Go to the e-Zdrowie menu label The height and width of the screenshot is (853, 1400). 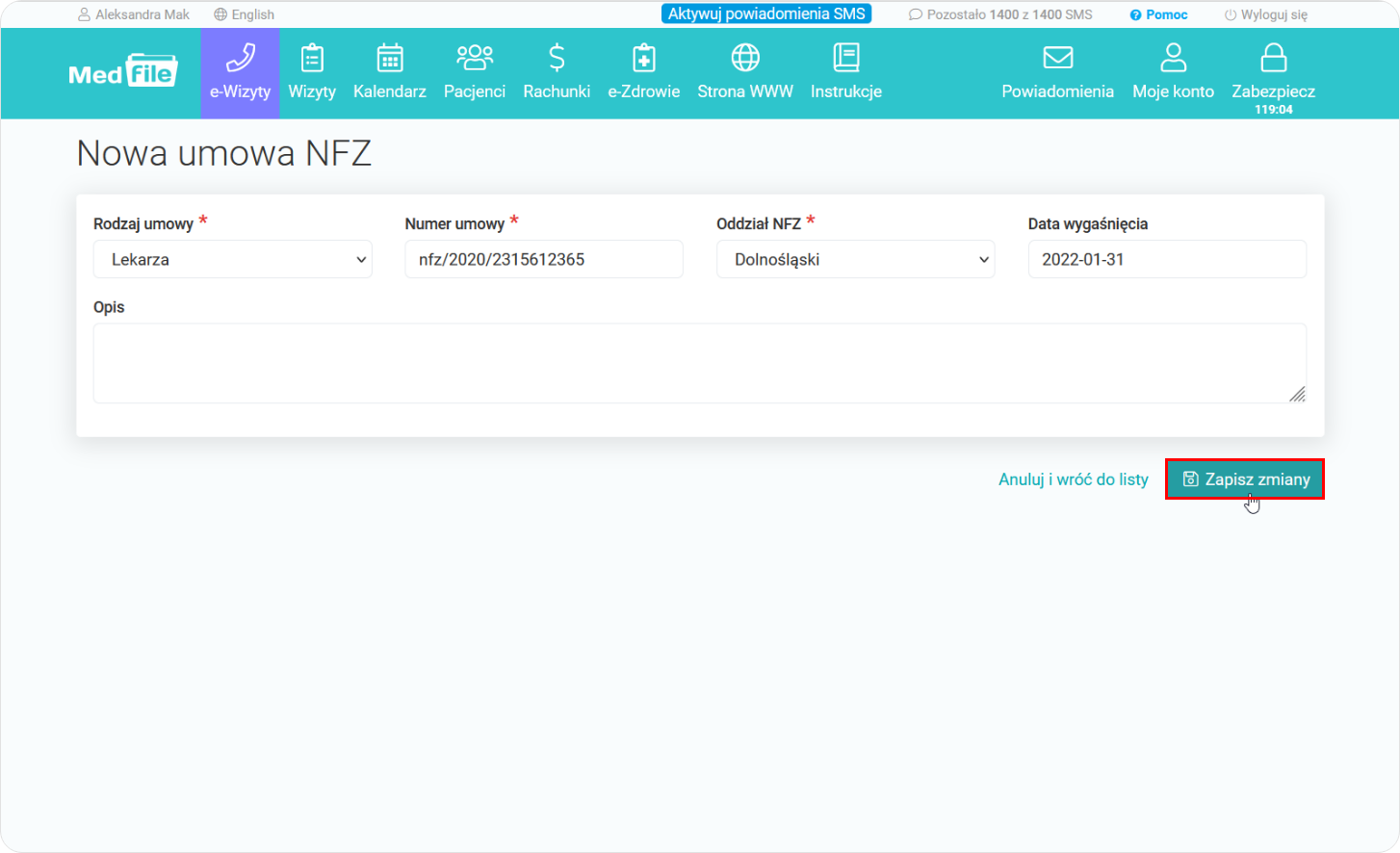[644, 91]
